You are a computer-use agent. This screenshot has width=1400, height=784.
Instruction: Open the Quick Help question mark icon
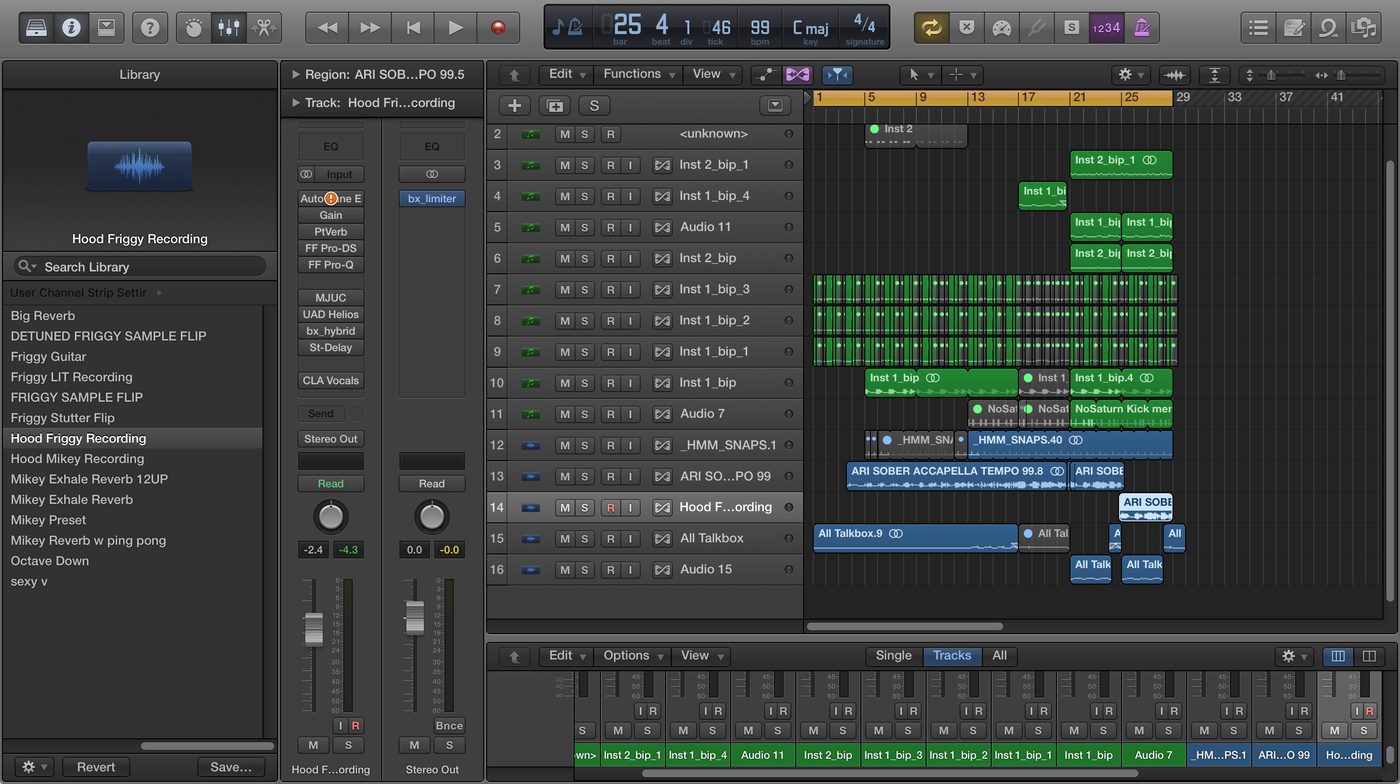(149, 28)
